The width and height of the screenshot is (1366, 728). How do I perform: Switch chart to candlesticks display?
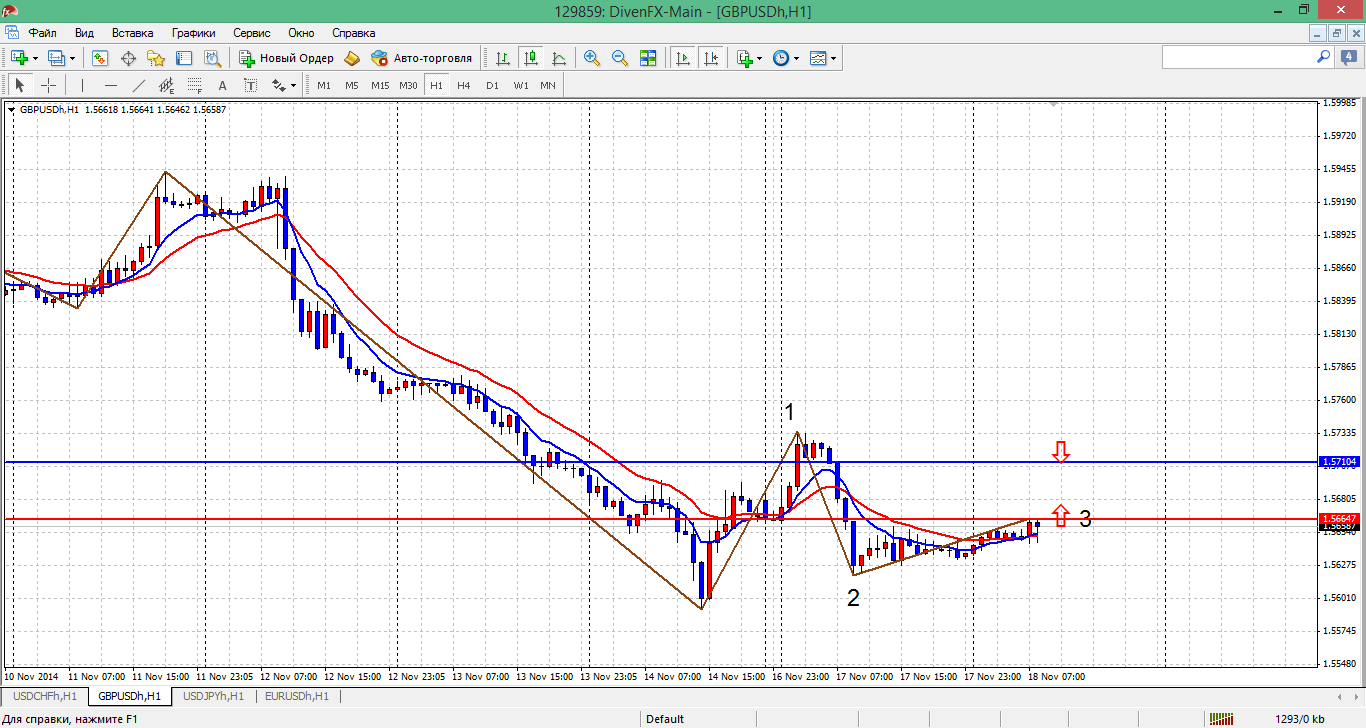tap(530, 58)
